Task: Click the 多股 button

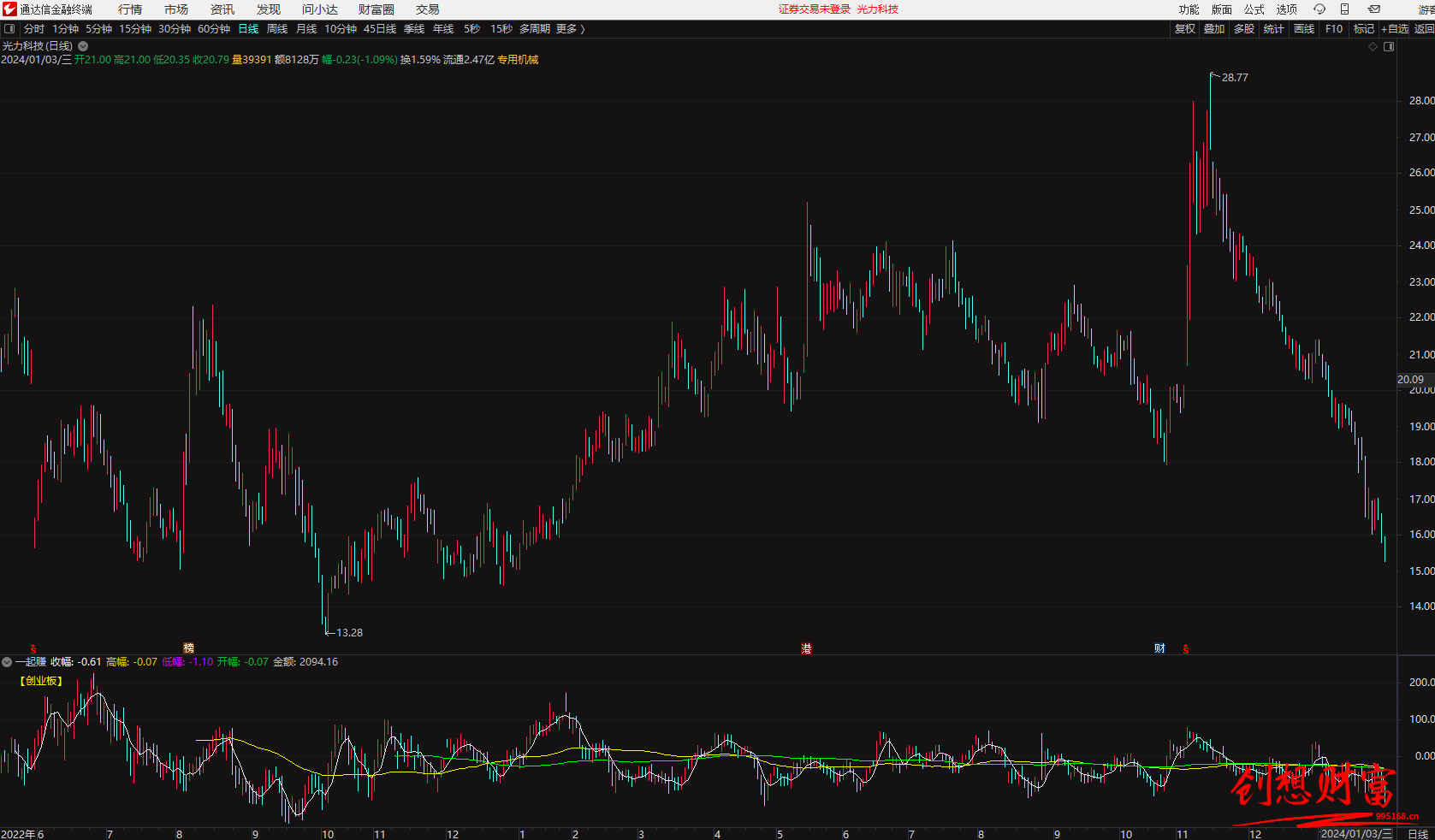Action: 1244,29
